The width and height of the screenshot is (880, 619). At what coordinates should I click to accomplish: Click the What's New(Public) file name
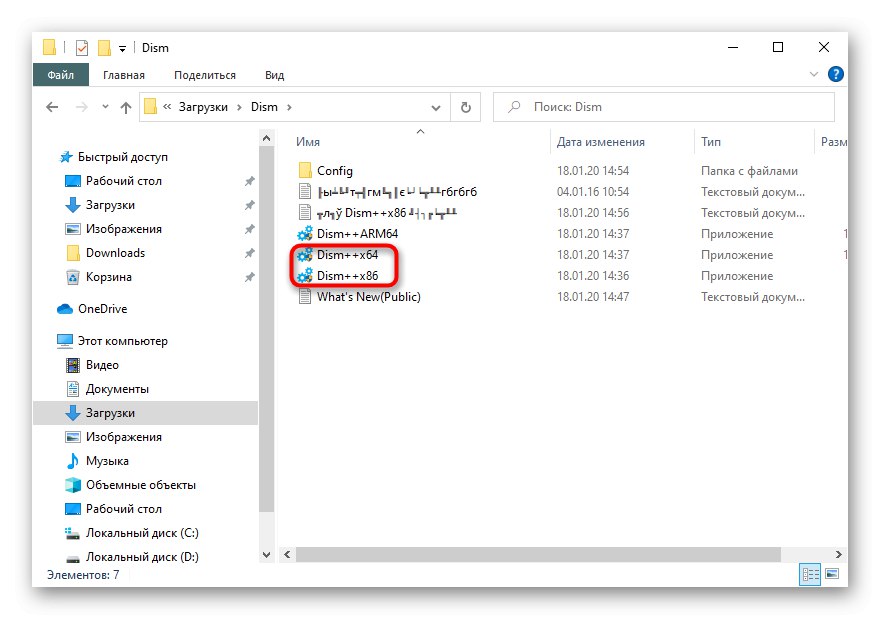click(369, 296)
